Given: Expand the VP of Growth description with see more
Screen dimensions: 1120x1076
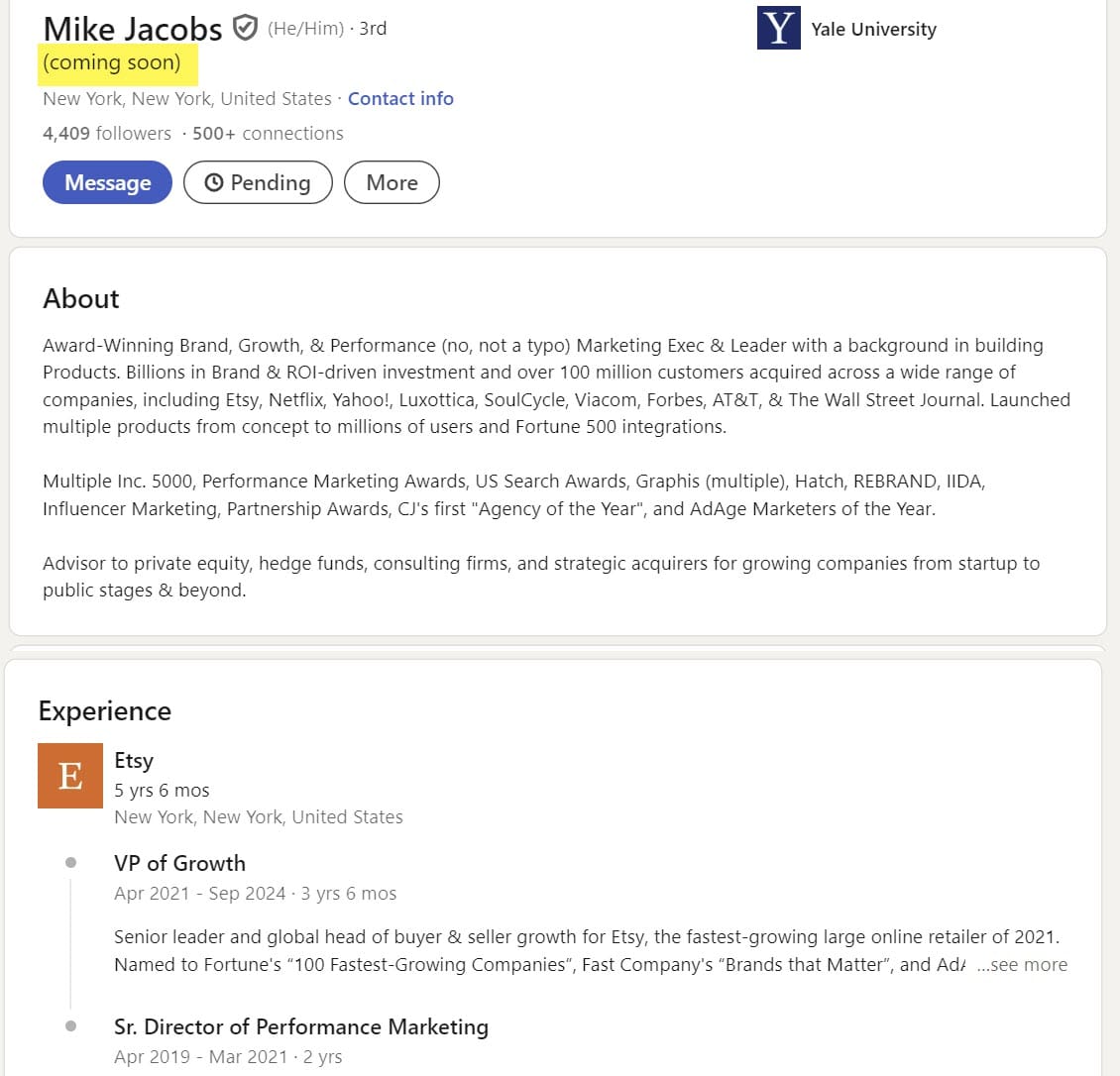Looking at the screenshot, I should (1022, 965).
